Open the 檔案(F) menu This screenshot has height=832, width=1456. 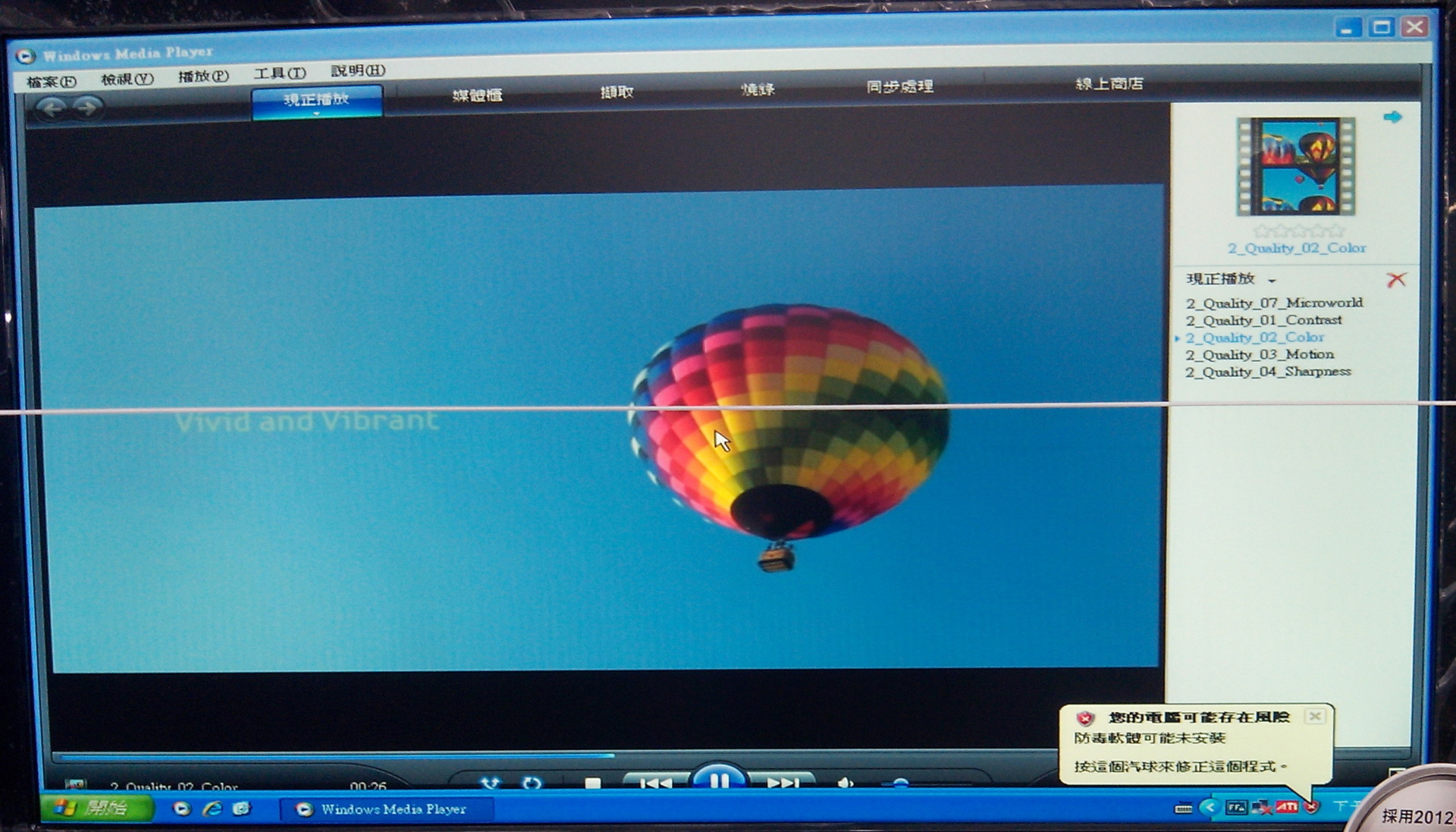(x=51, y=81)
